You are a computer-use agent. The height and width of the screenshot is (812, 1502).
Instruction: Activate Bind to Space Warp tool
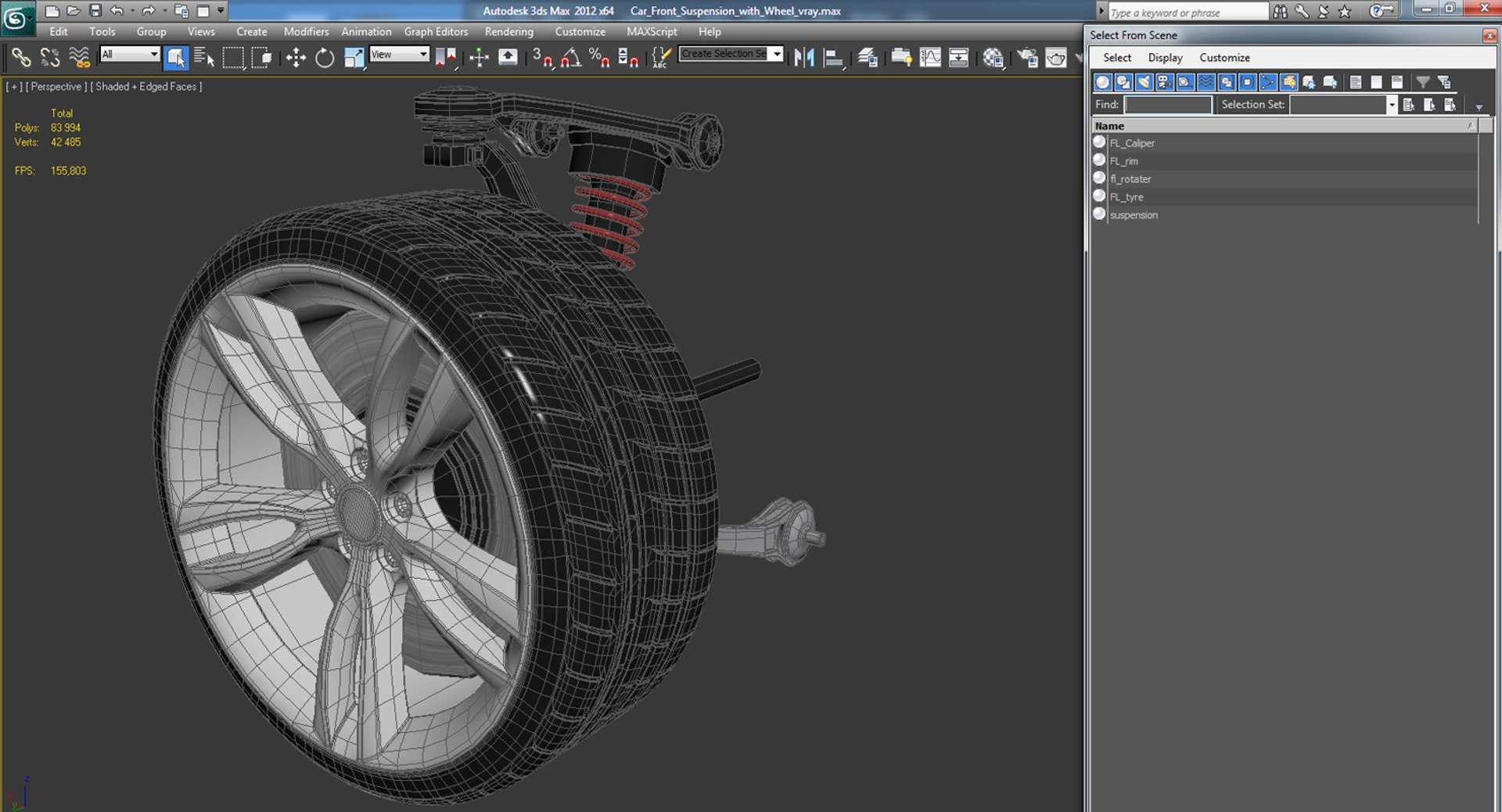[79, 57]
